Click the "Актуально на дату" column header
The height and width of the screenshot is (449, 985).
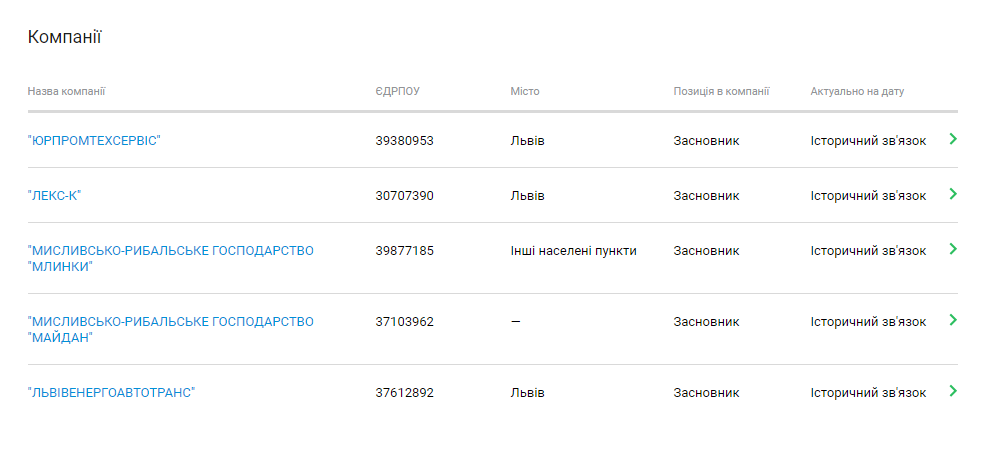pos(857,92)
